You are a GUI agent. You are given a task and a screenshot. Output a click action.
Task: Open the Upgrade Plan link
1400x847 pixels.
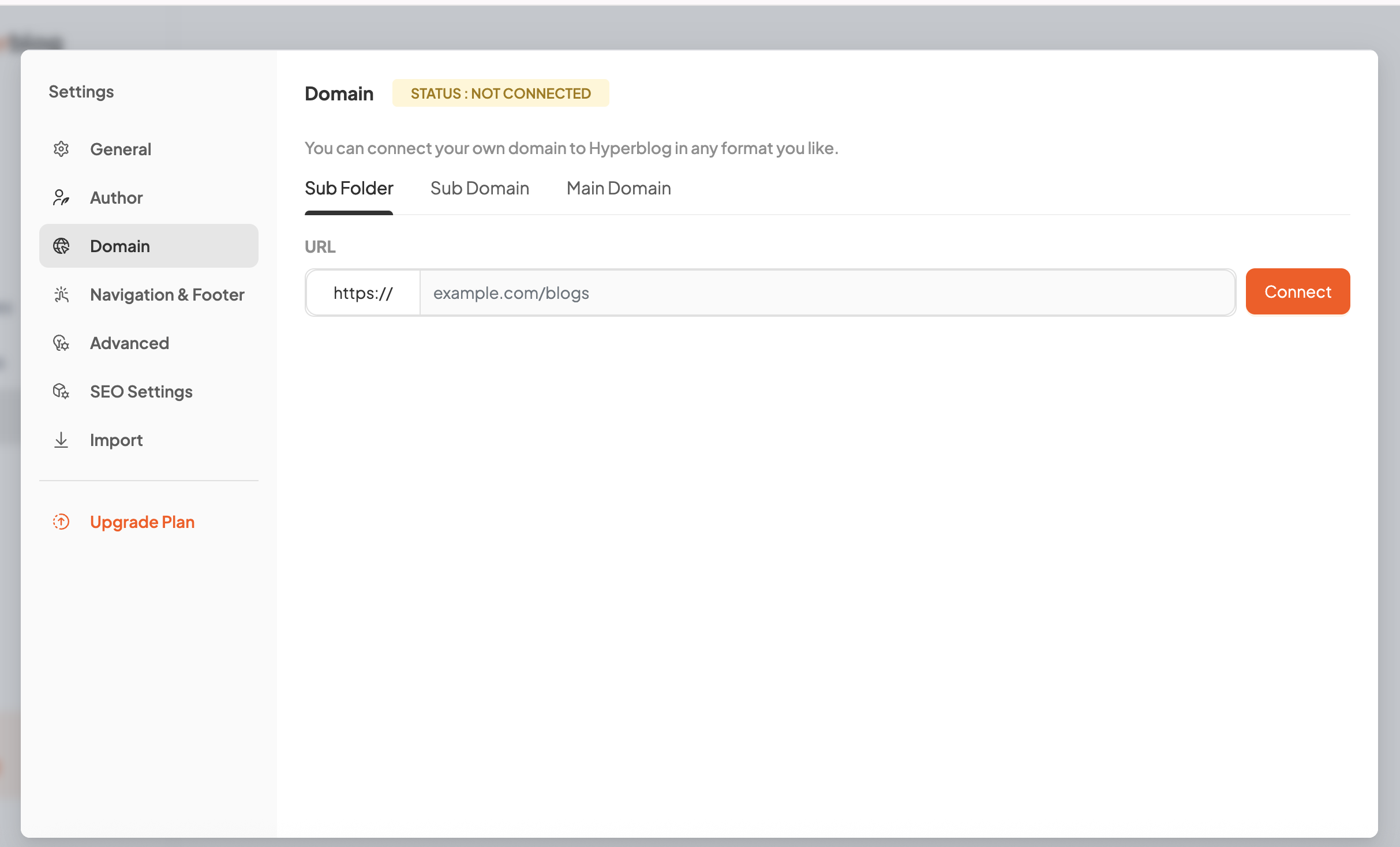click(142, 522)
